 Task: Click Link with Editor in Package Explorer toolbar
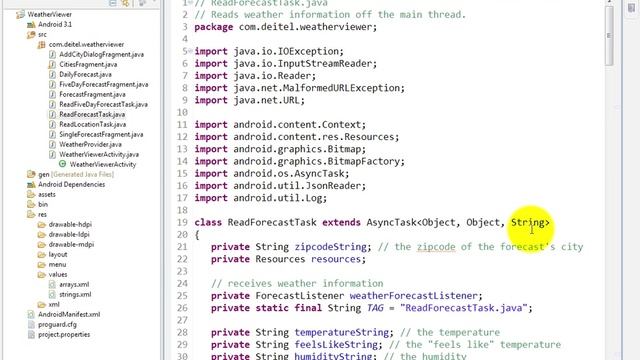[x=126, y=2]
